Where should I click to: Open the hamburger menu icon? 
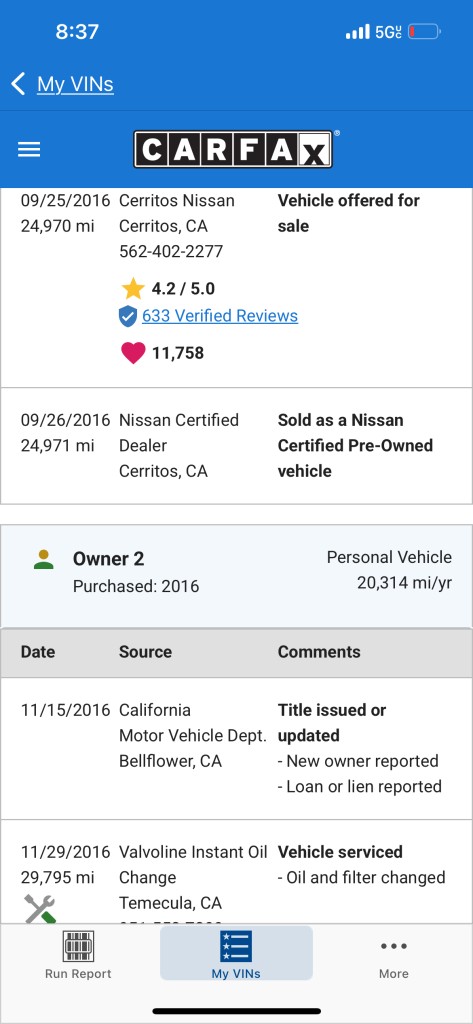click(x=29, y=150)
